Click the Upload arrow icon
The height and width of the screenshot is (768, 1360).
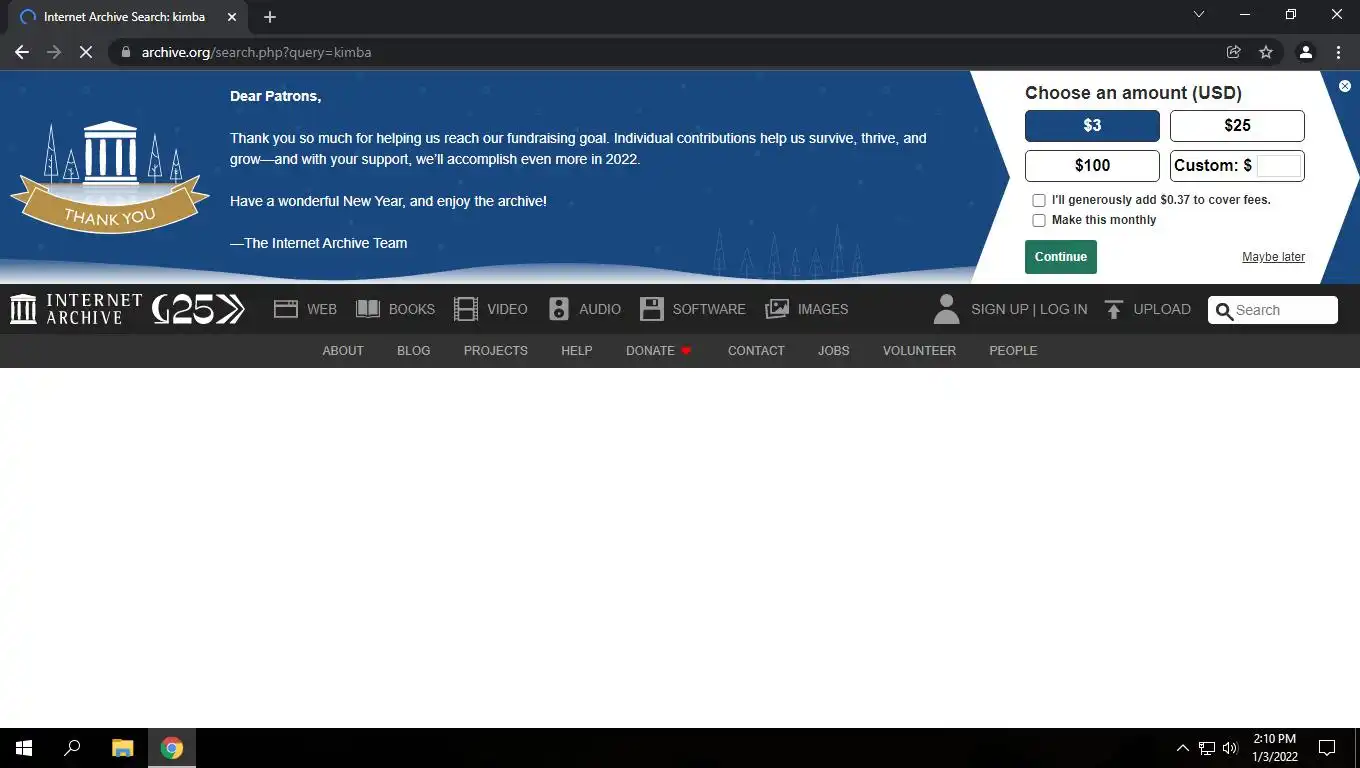tap(1114, 309)
